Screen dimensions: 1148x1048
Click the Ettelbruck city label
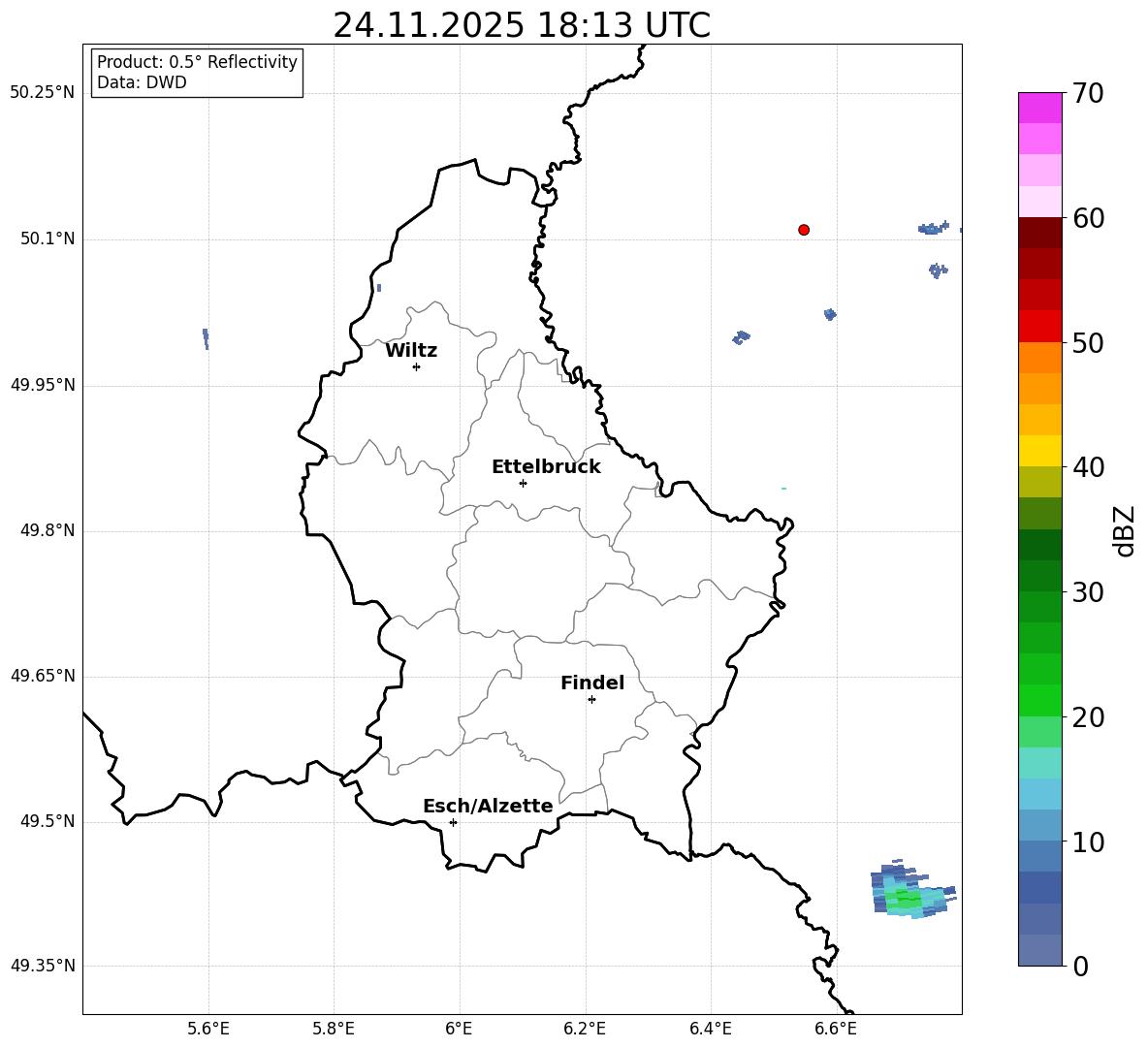pos(546,467)
